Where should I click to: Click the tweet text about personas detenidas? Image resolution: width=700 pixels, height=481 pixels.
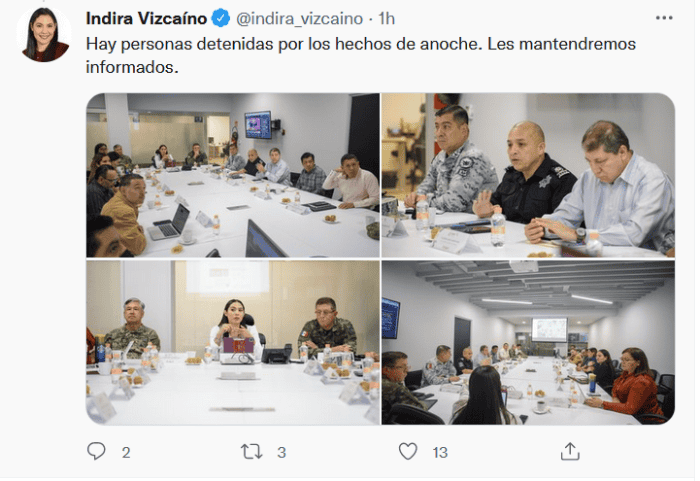(361, 55)
